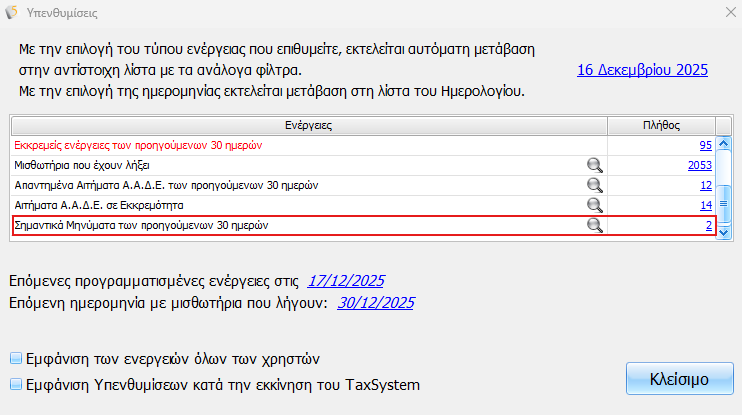The width and height of the screenshot is (742, 415).
Task: Click the count link 14 for pending requests
Action: click(705, 206)
